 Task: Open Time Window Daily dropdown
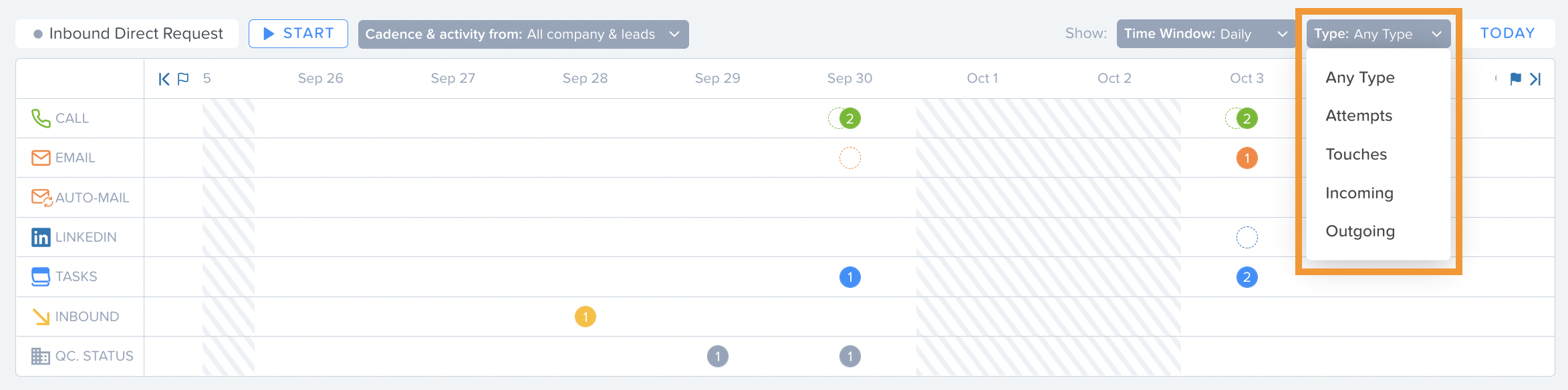tap(1206, 34)
